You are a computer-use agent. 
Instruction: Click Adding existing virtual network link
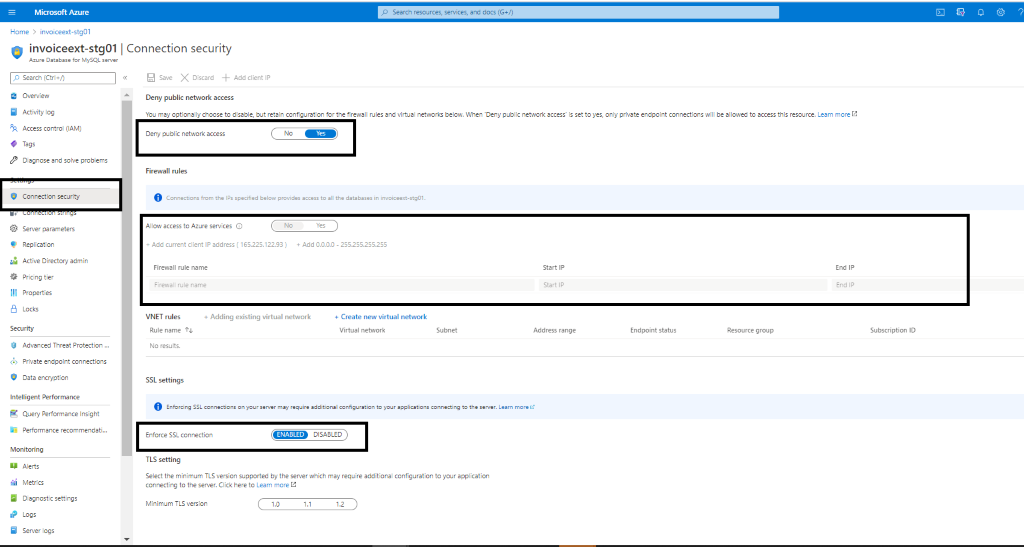tap(257, 317)
